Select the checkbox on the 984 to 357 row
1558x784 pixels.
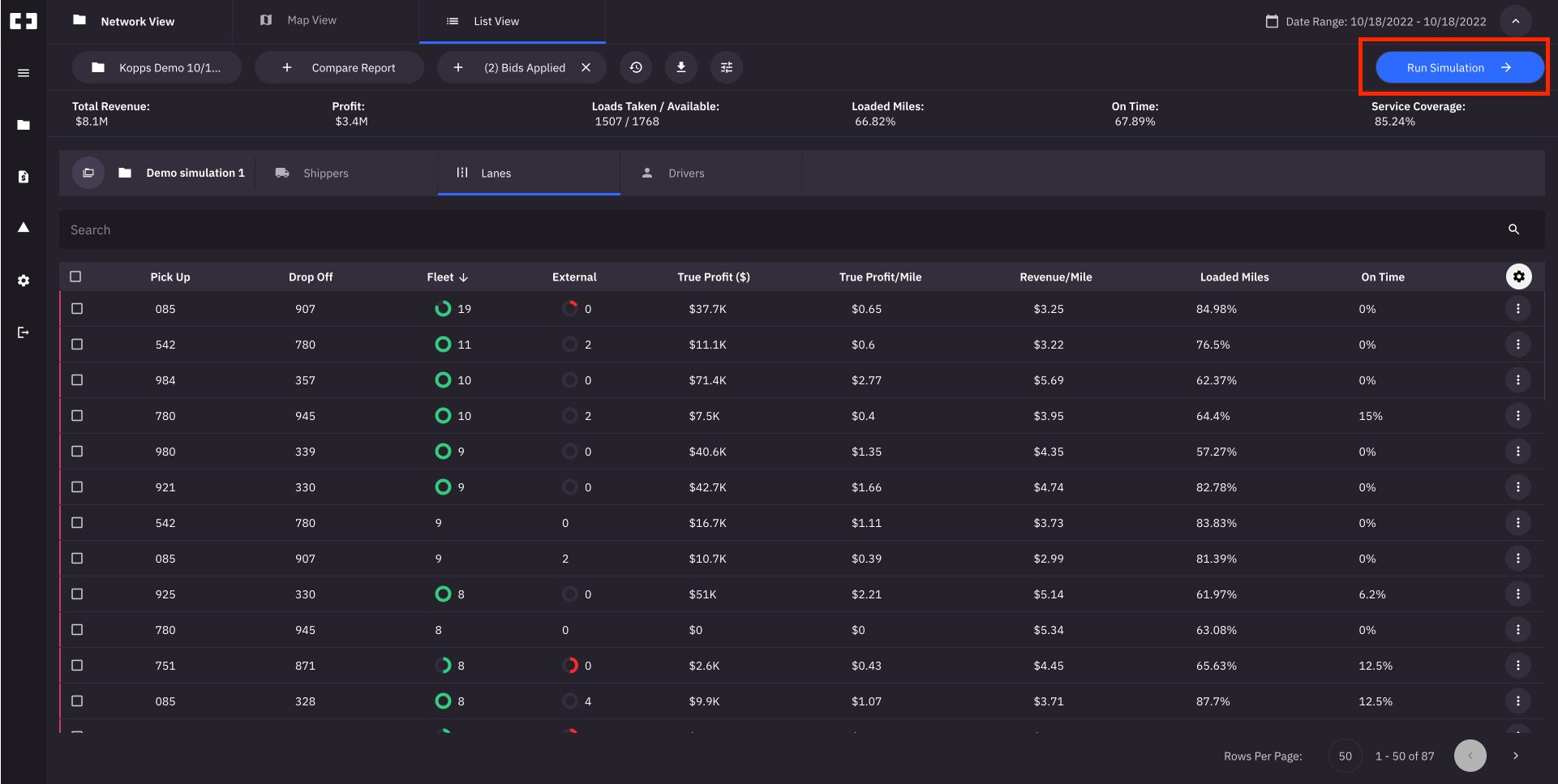pyautogui.click(x=77, y=379)
